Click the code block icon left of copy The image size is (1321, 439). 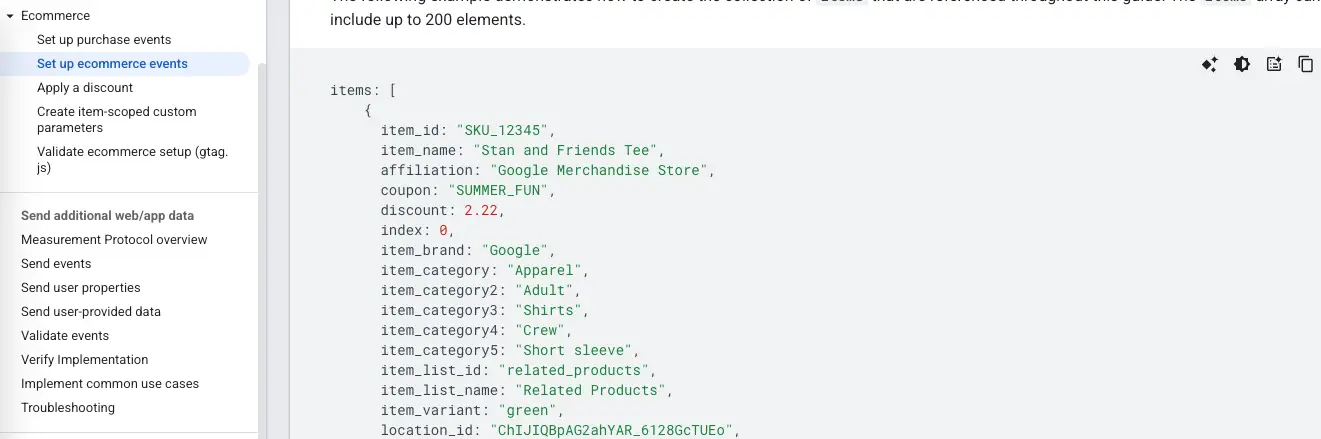pos(1273,64)
